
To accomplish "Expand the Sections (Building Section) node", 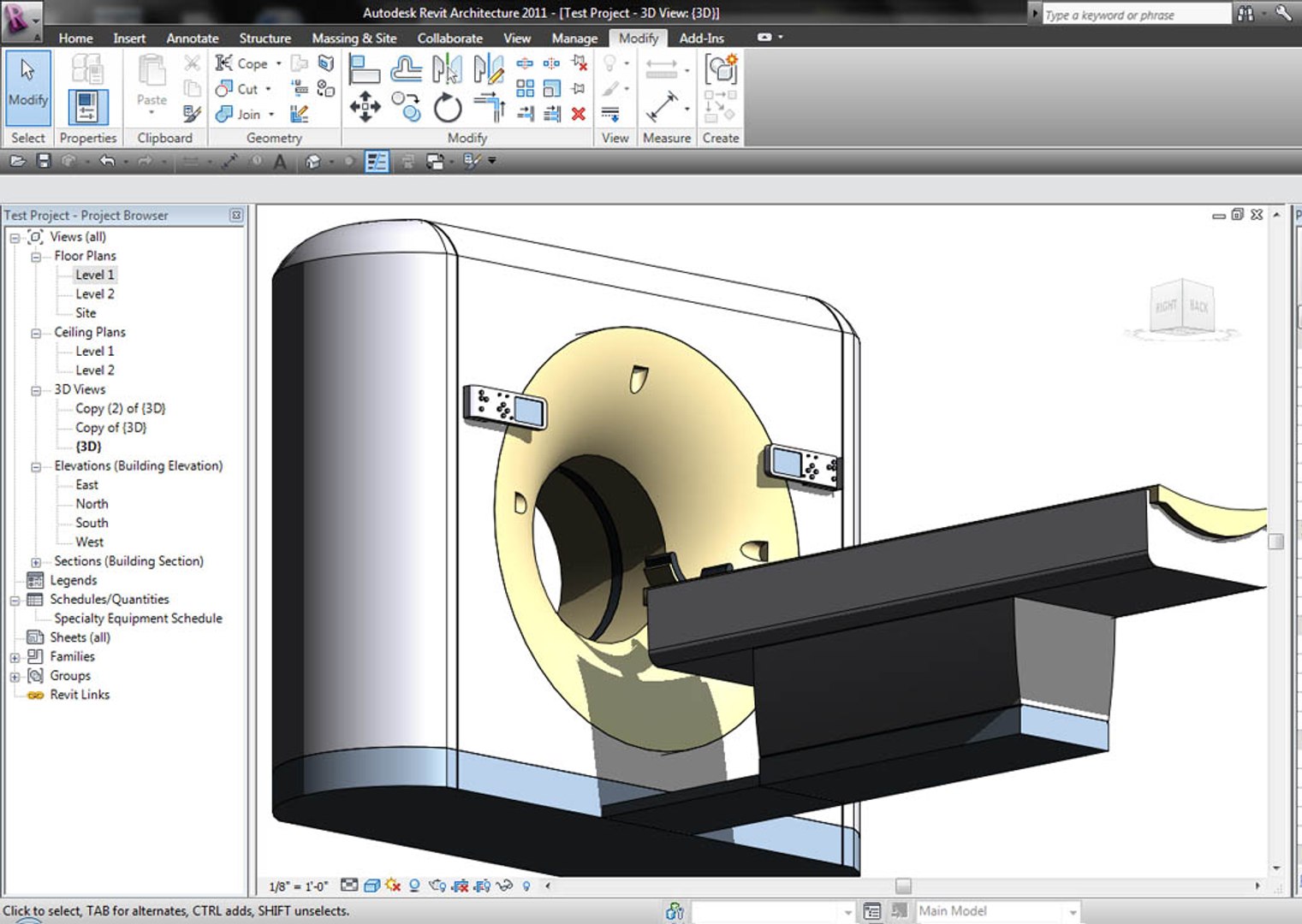I will tap(36, 562).
